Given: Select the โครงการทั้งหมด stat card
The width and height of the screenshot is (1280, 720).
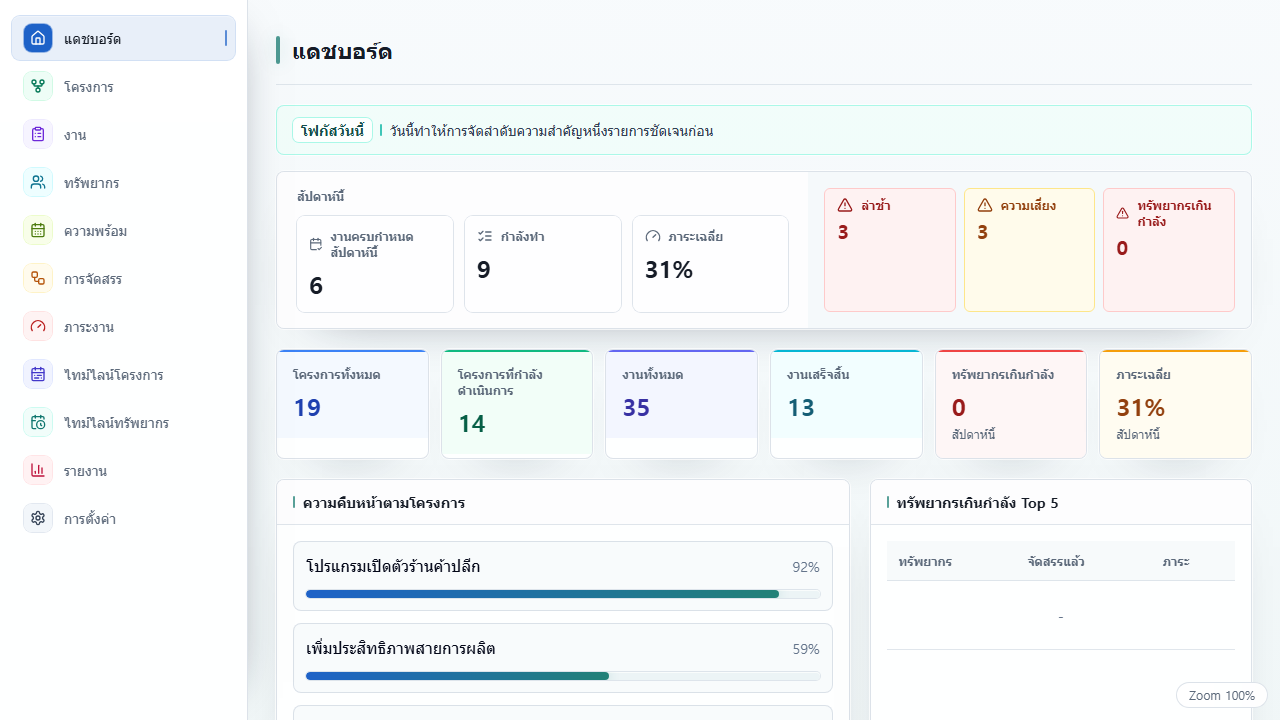Looking at the screenshot, I should point(352,404).
